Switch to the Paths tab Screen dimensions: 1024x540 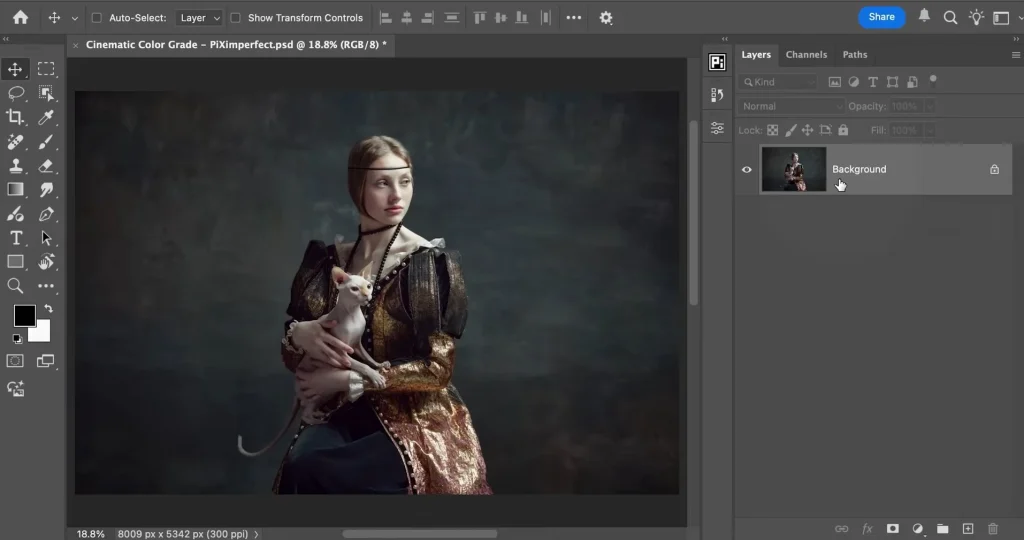[854, 55]
